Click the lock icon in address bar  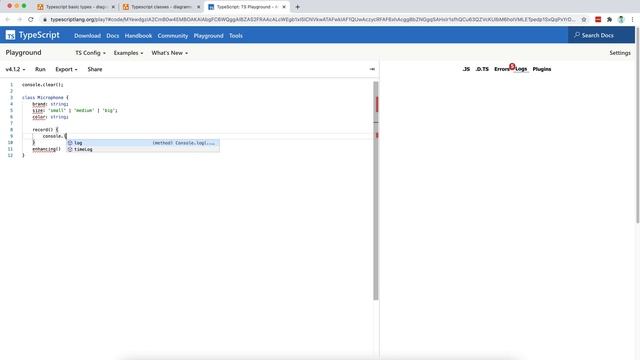45,20
